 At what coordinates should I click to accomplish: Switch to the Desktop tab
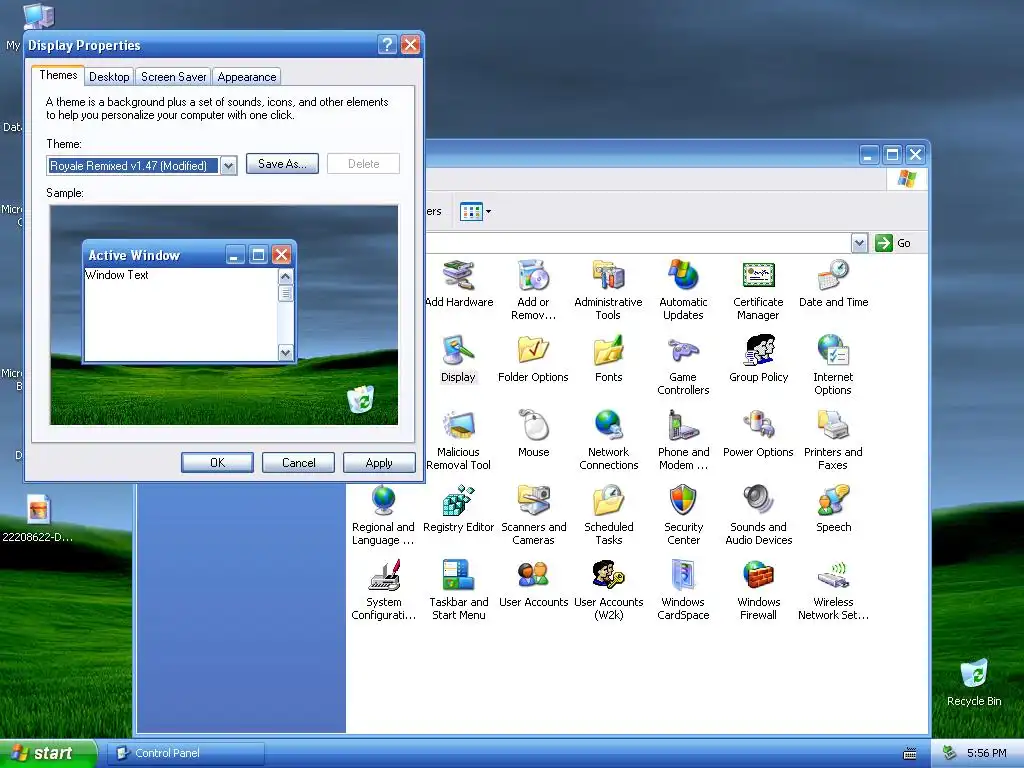tap(109, 76)
